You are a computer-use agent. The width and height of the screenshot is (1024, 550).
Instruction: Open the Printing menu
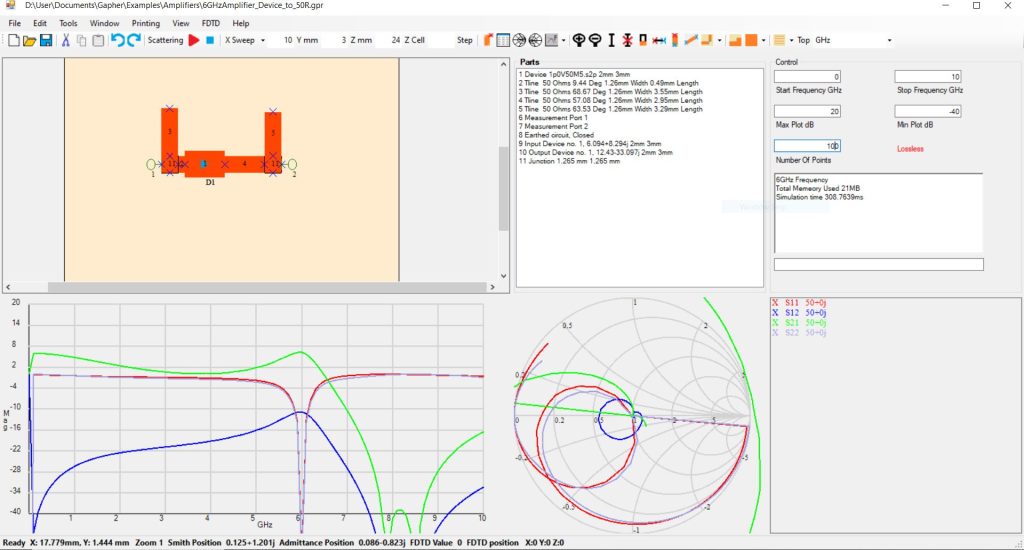pyautogui.click(x=145, y=22)
